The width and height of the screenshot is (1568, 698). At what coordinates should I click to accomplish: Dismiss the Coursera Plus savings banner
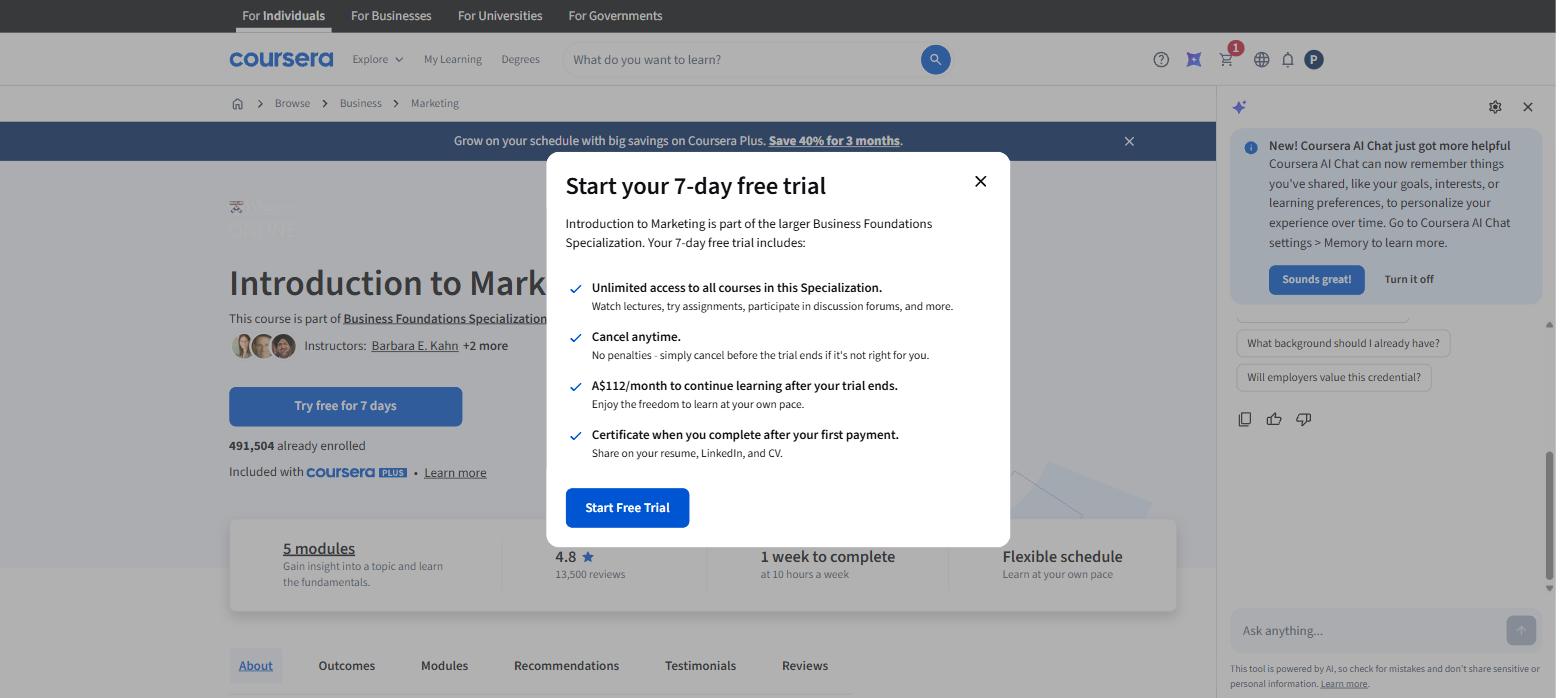click(x=1129, y=141)
